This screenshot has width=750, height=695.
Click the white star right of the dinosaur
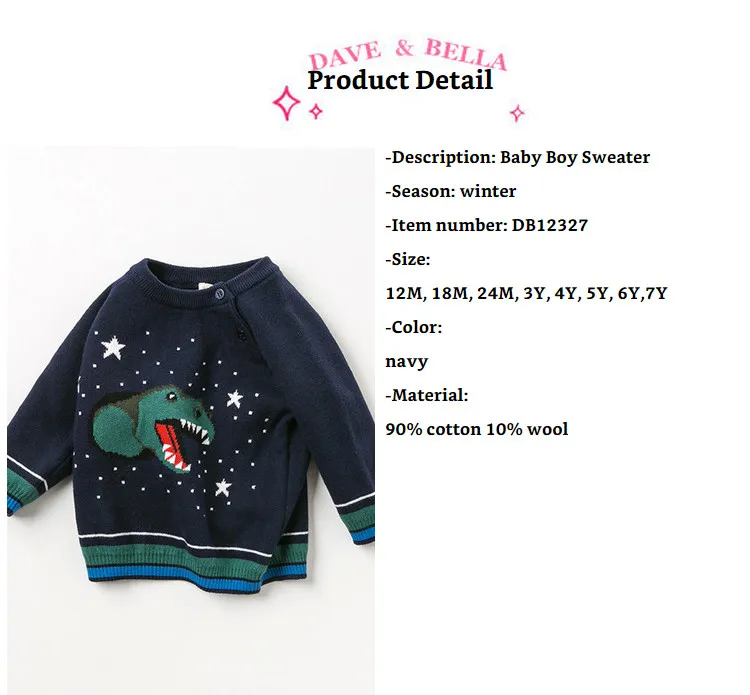(234, 399)
